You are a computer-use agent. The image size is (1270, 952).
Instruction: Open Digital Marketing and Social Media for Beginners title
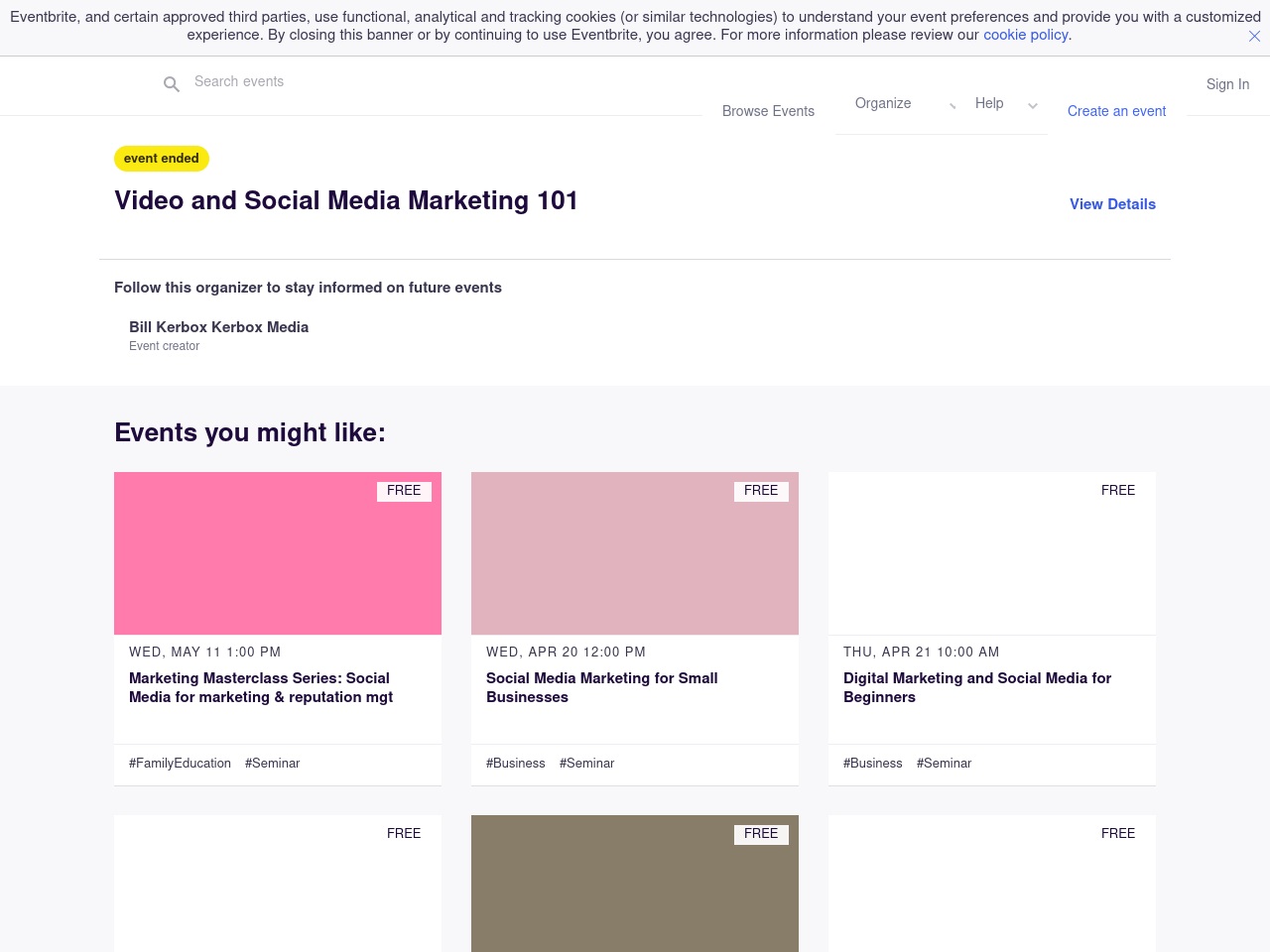click(x=977, y=687)
